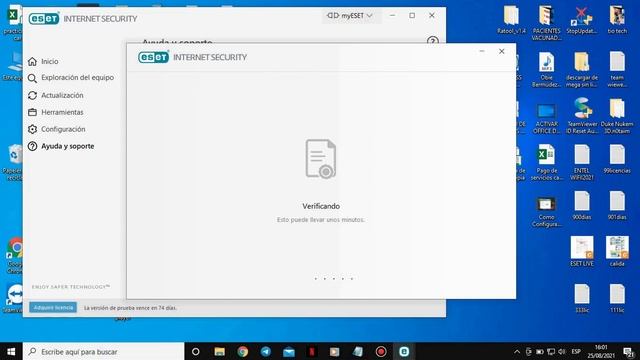Click the magnifier icon beside Exploración
This screenshot has width=640, height=360.
[x=32, y=78]
